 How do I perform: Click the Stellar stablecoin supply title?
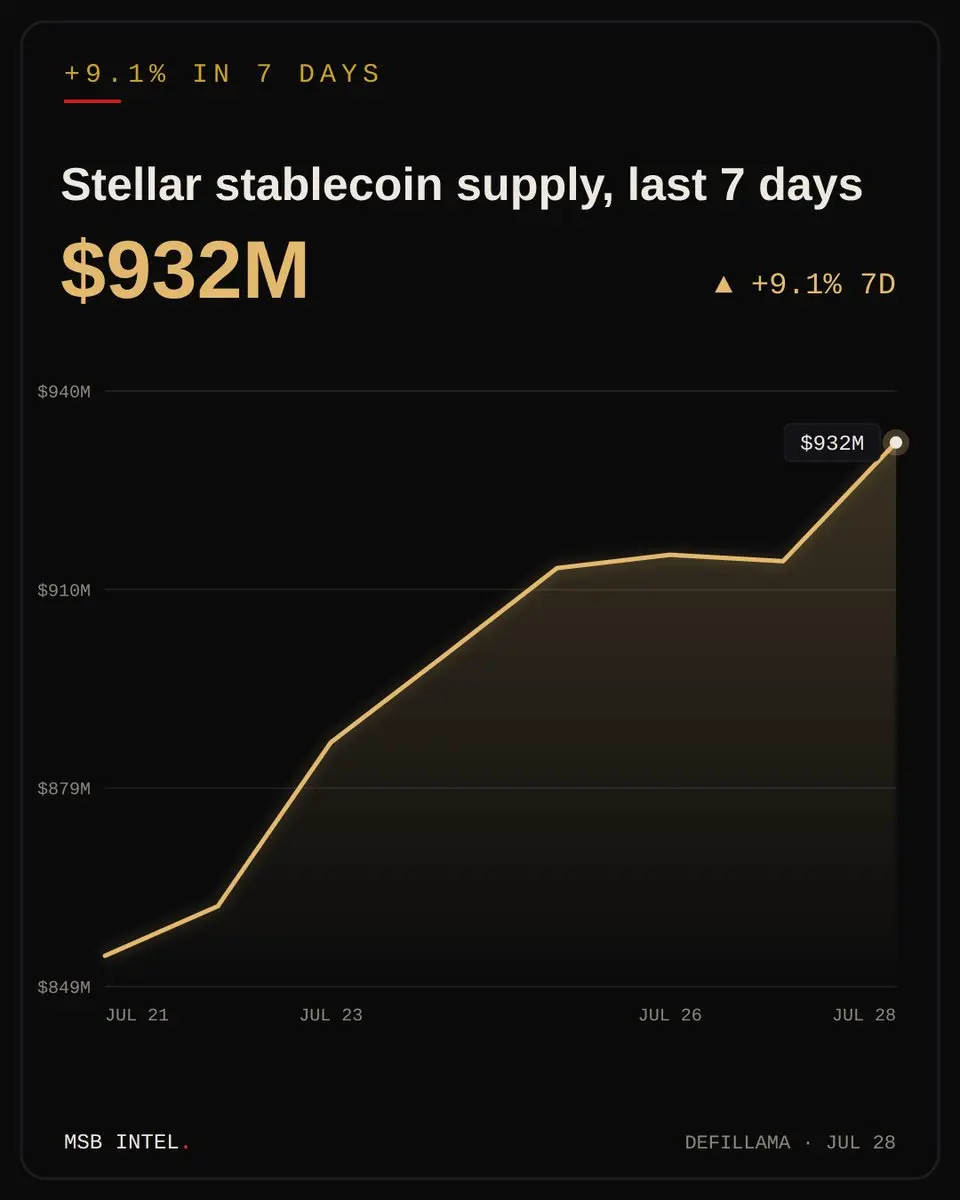[462, 185]
